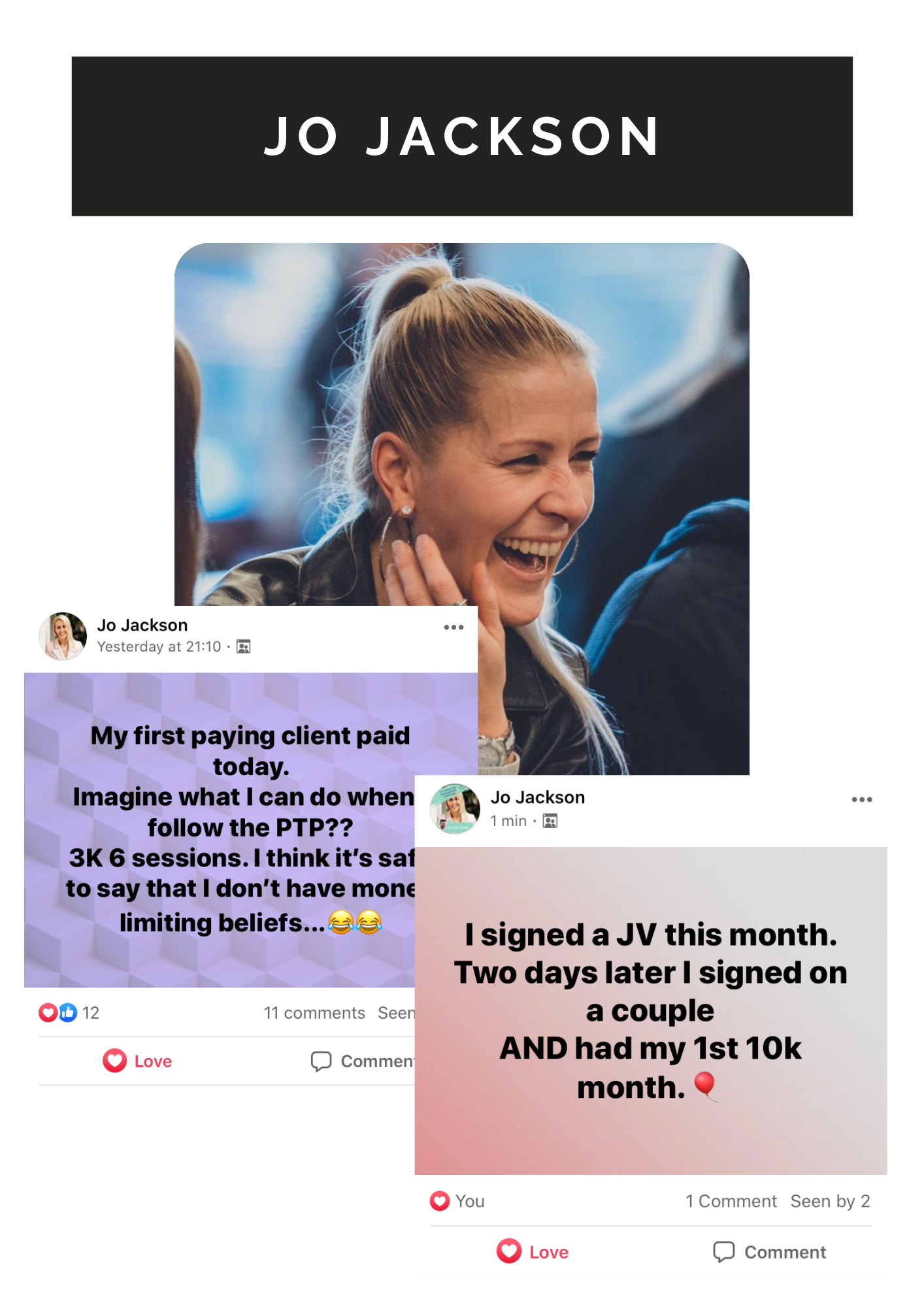
Task: Click the purple first paying client post image
Action: point(220,830)
